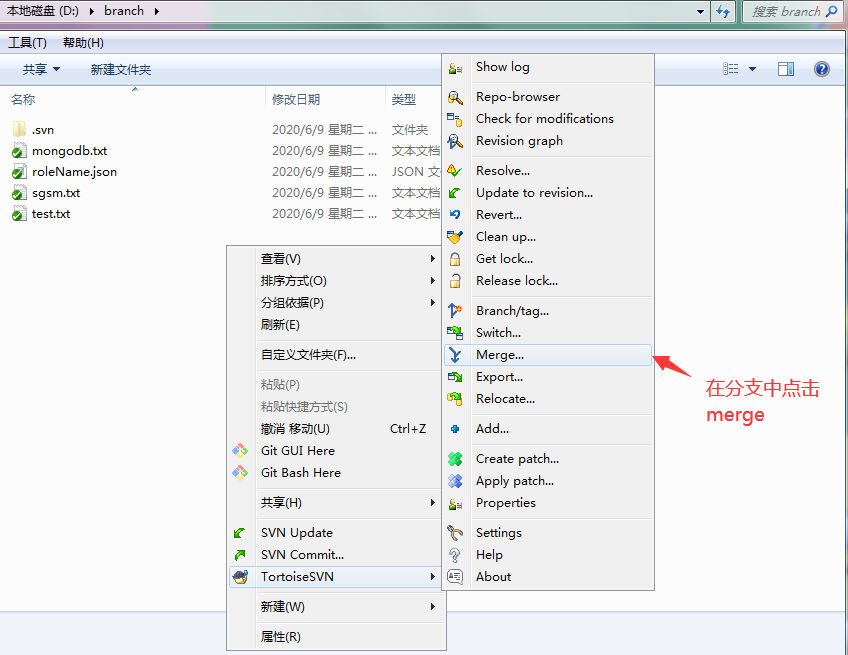Choose Show log in the submenu
This screenshot has width=848, height=655.
pyautogui.click(x=502, y=67)
